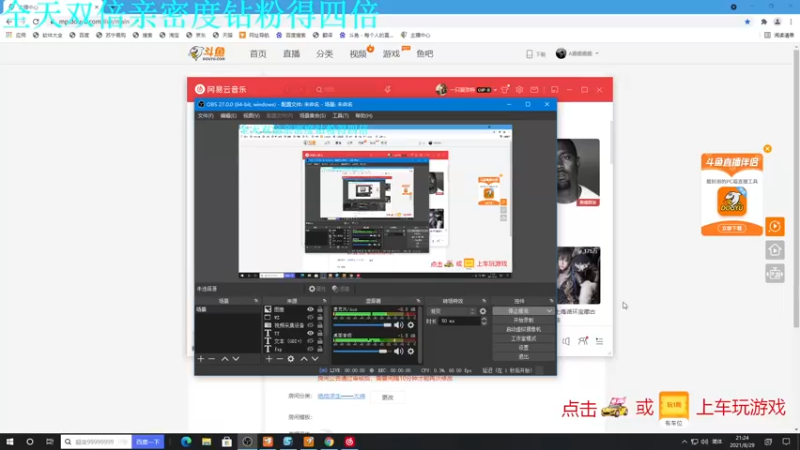800x450 pixels.
Task: Open the View menu in OBS
Action: (251, 116)
